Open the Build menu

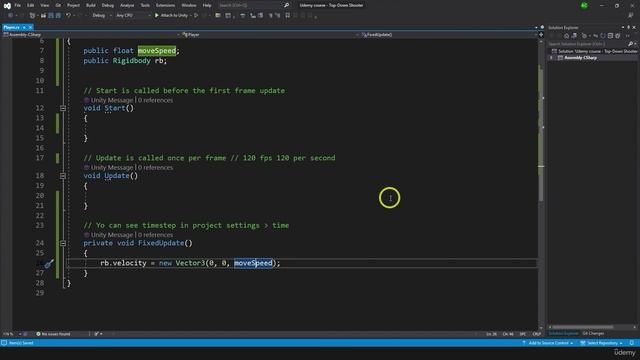[x=91, y=5]
